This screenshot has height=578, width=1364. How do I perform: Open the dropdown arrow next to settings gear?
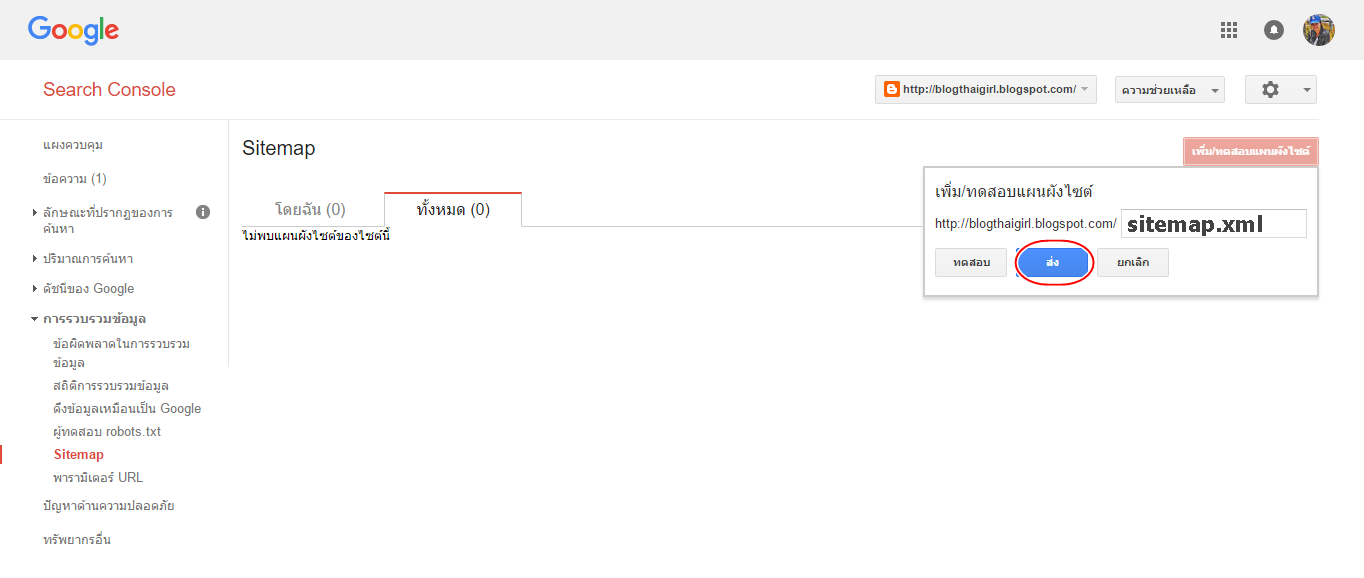tap(1307, 90)
